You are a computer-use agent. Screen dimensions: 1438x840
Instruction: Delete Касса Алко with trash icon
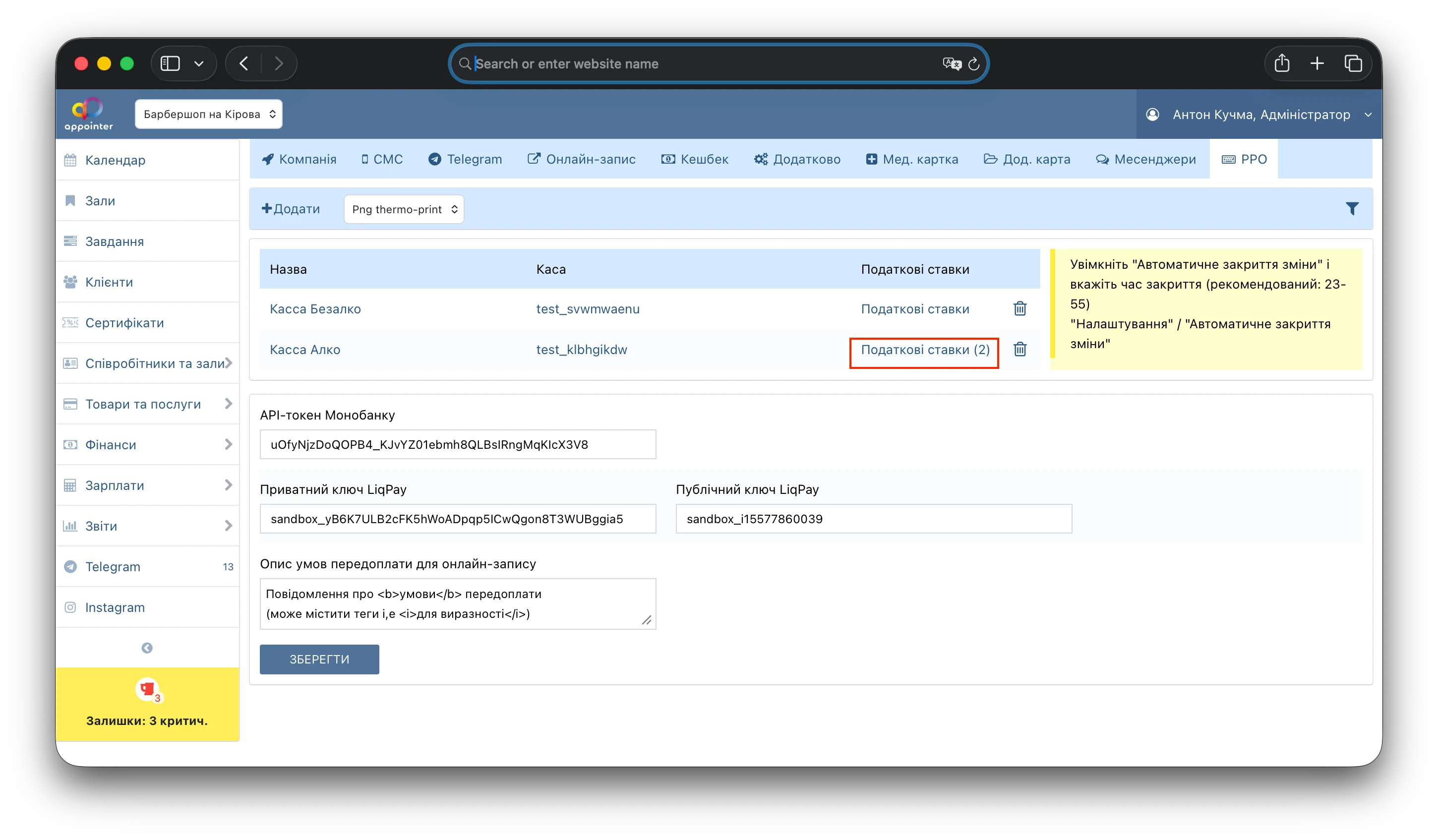coord(1019,349)
